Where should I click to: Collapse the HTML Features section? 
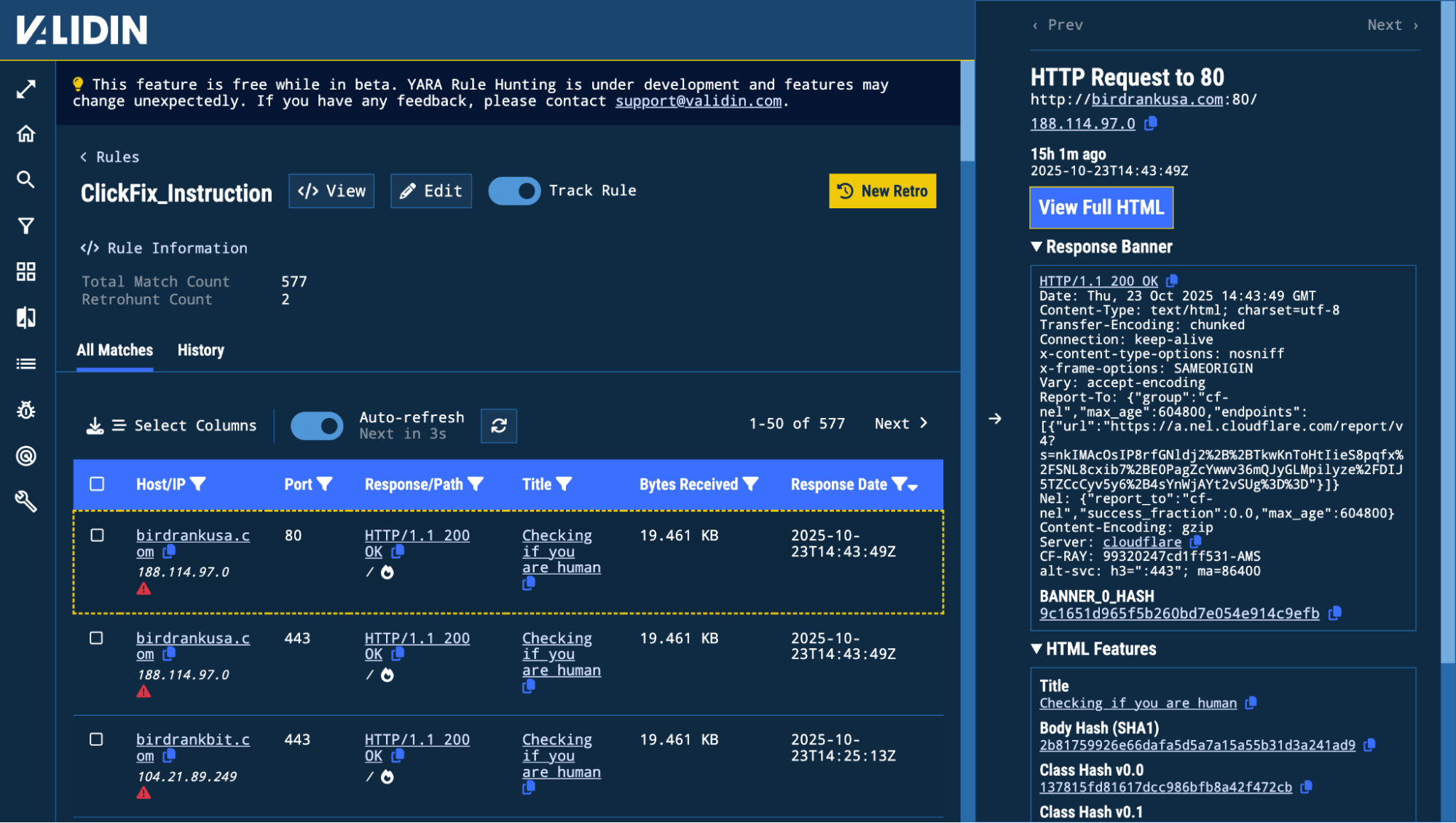point(1036,649)
